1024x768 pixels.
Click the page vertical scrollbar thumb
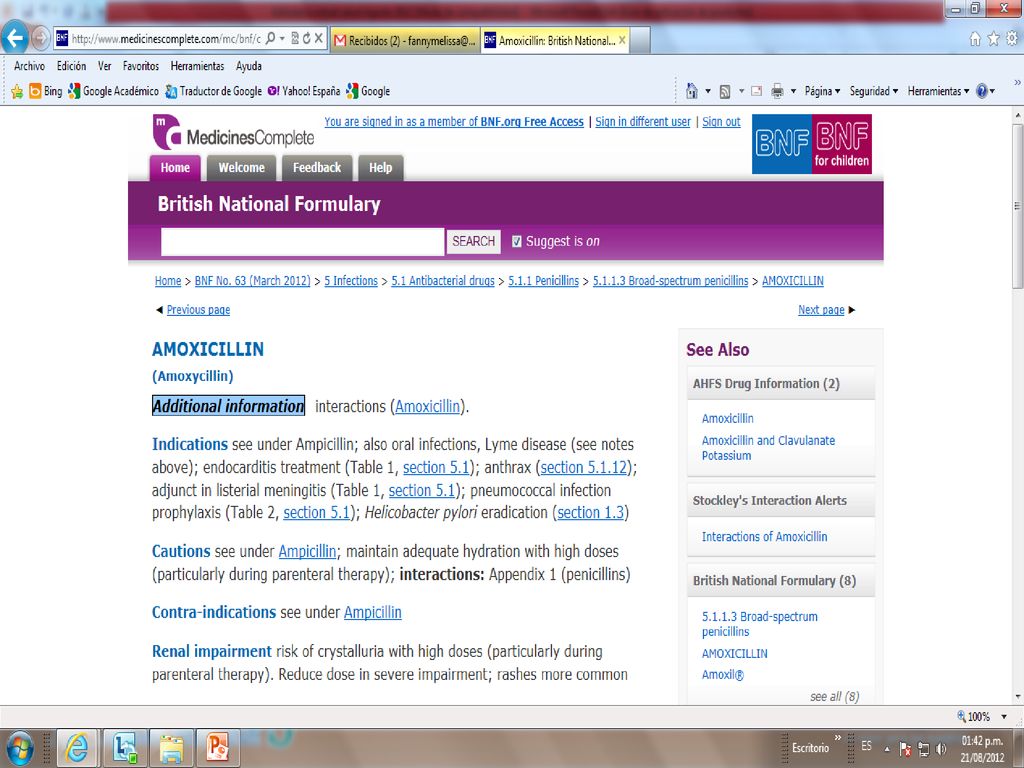click(1017, 206)
